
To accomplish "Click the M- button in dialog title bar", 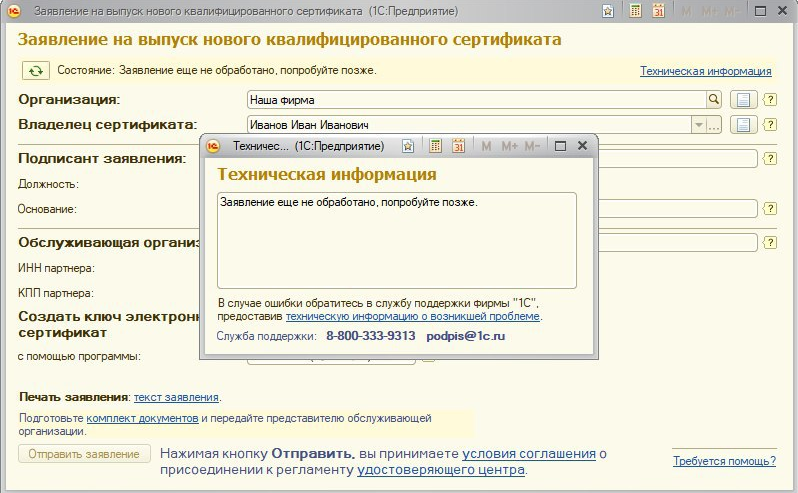I will [532, 146].
